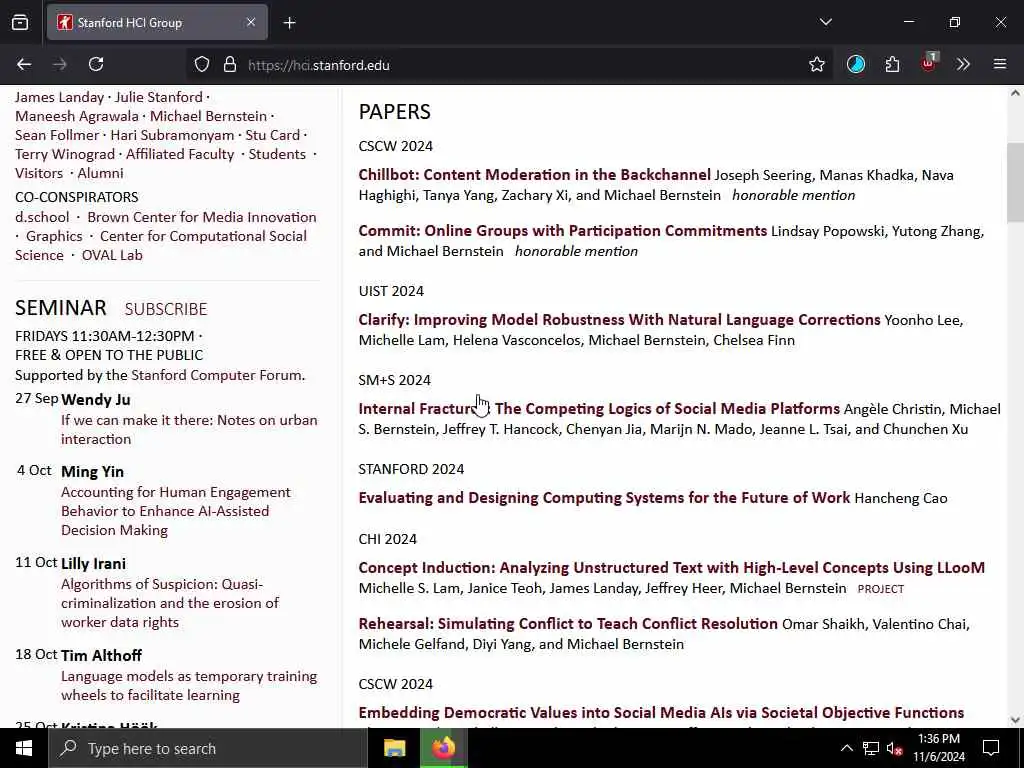Open the Students link
Viewport: 1024px width, 768px height.
[277, 154]
